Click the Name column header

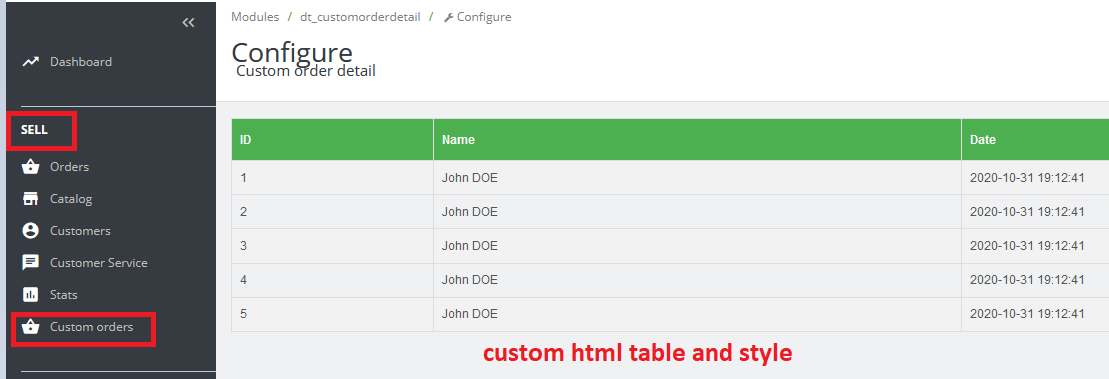click(x=458, y=140)
